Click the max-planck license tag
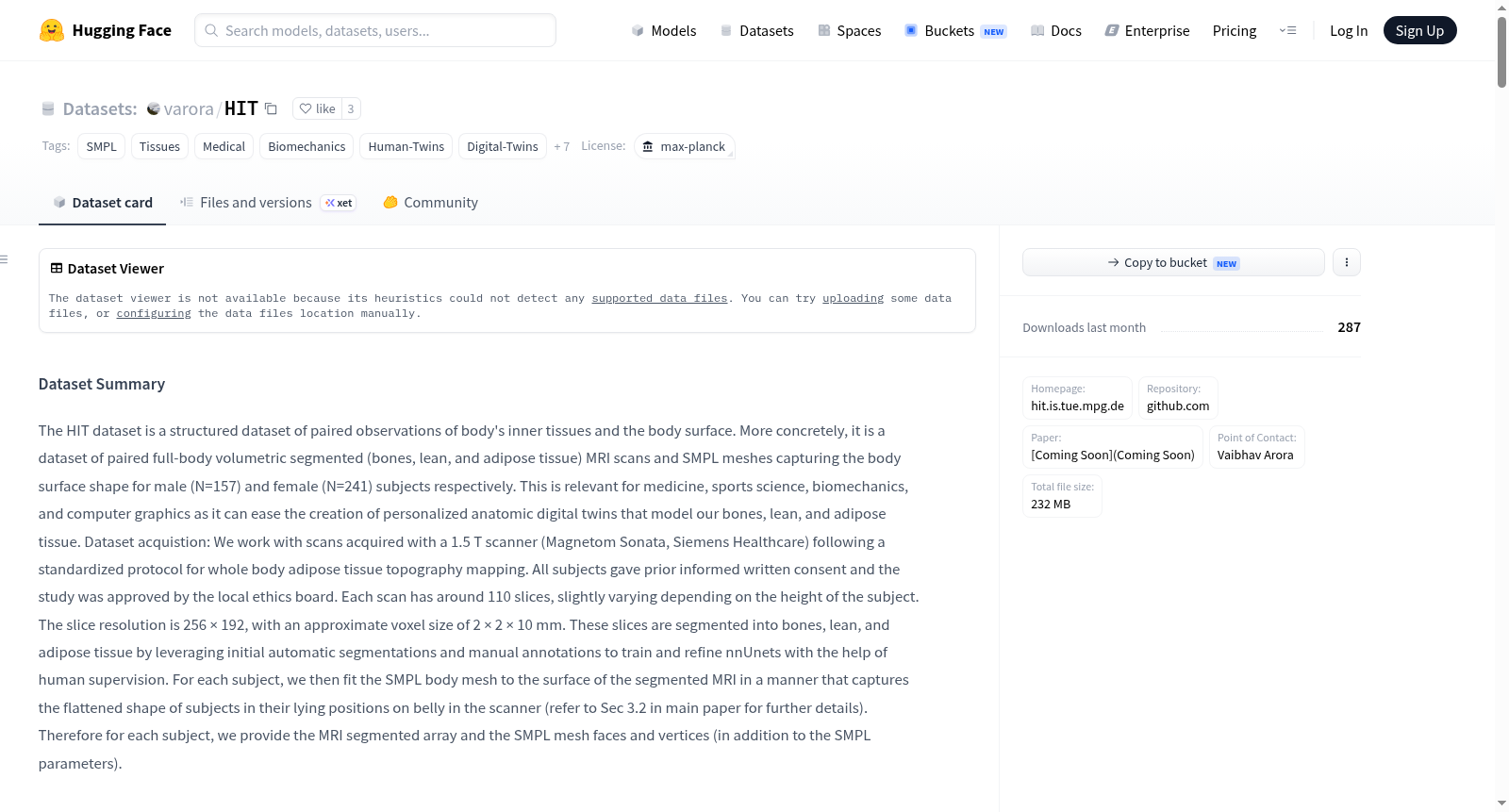 [684, 146]
